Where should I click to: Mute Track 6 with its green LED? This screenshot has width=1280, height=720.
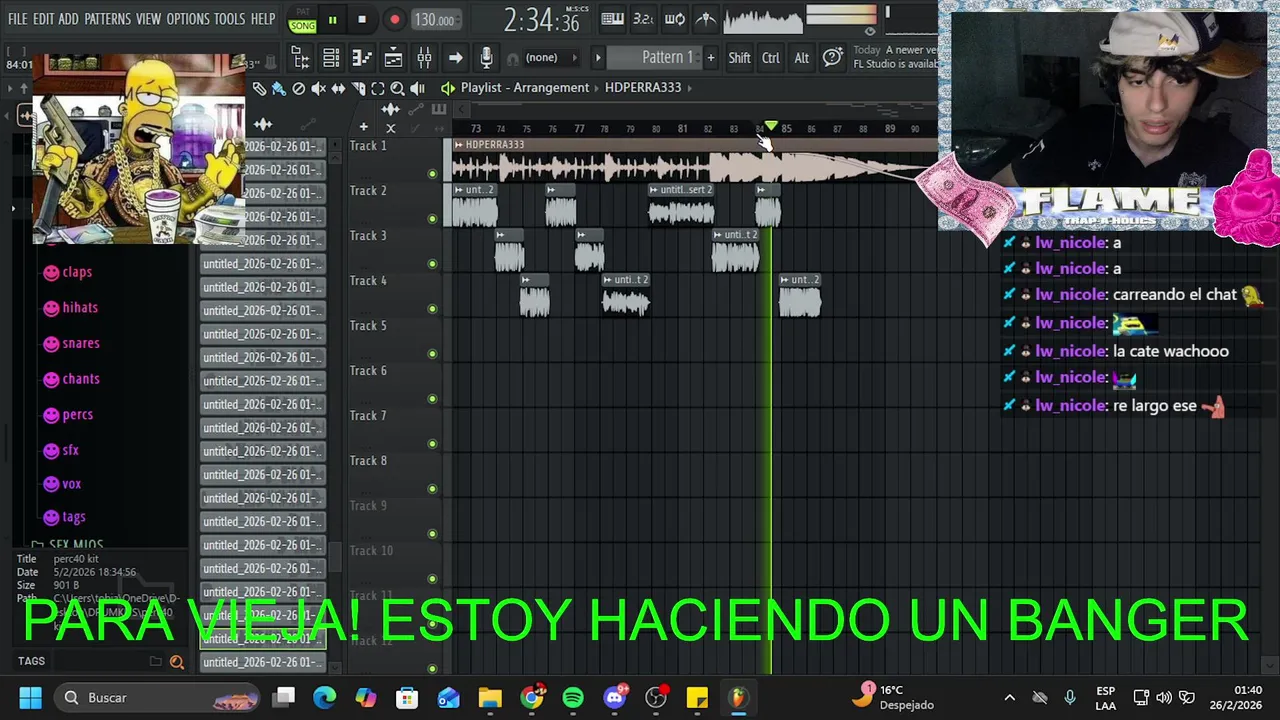pos(432,399)
